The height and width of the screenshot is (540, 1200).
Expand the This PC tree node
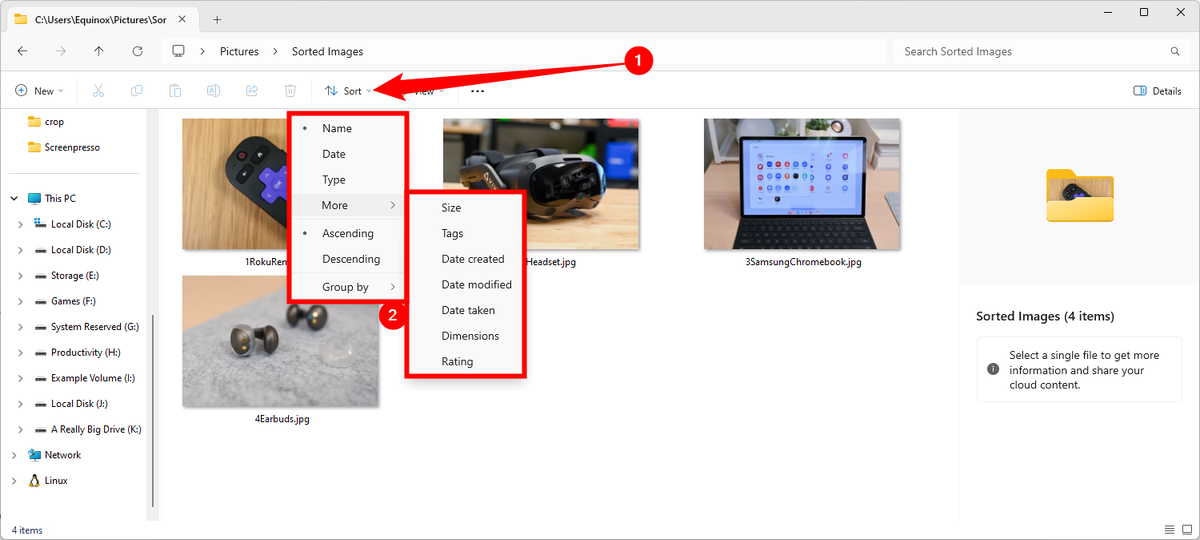[x=14, y=198]
